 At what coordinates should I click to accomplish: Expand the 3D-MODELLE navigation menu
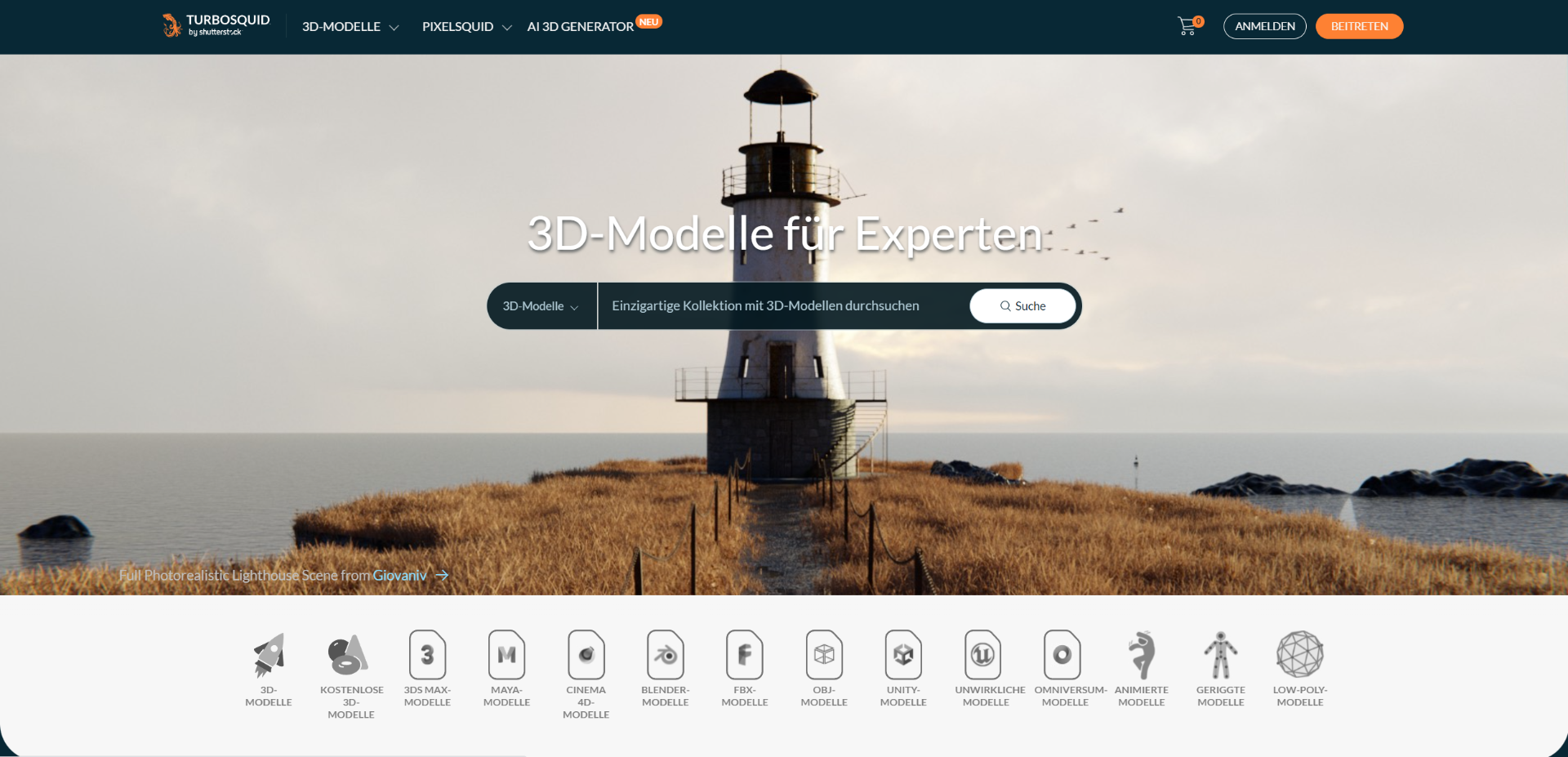pyautogui.click(x=350, y=27)
